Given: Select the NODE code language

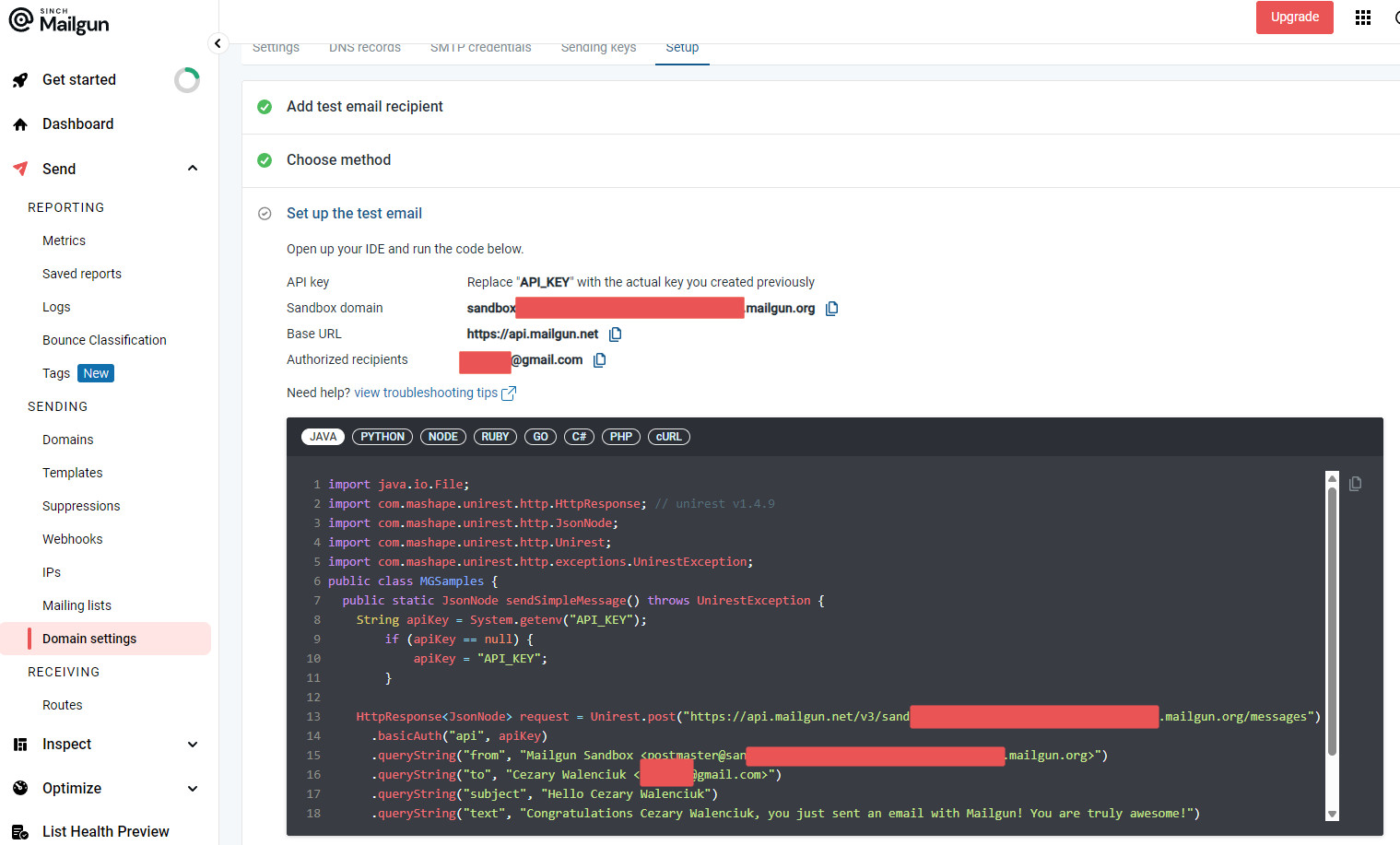Looking at the screenshot, I should coord(443,437).
